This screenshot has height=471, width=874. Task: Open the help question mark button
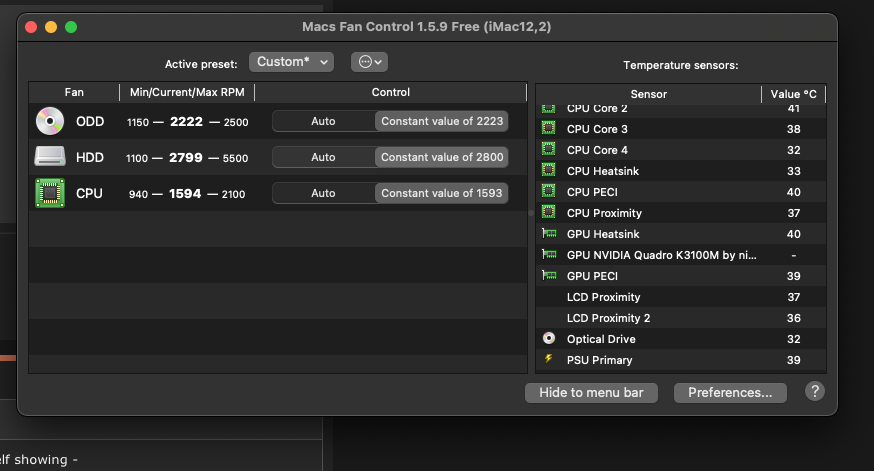tap(814, 391)
